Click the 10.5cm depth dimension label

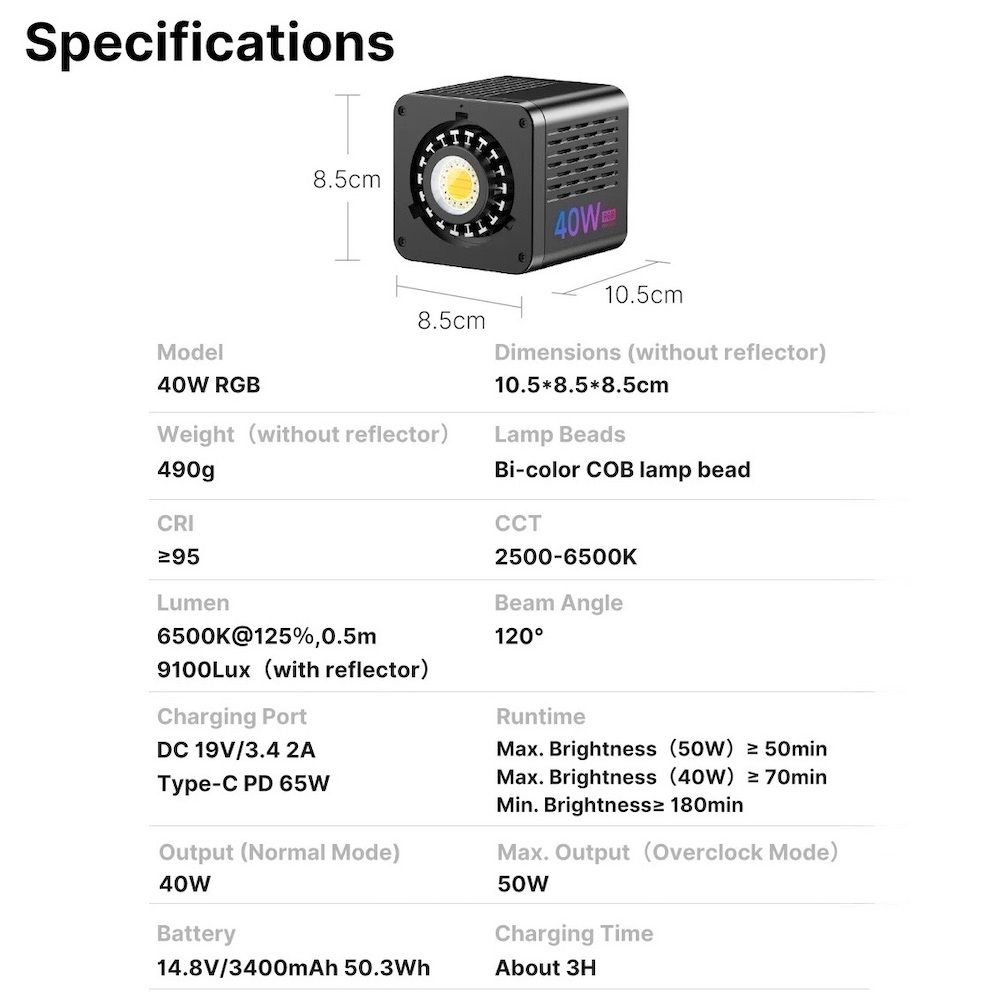coord(643,295)
